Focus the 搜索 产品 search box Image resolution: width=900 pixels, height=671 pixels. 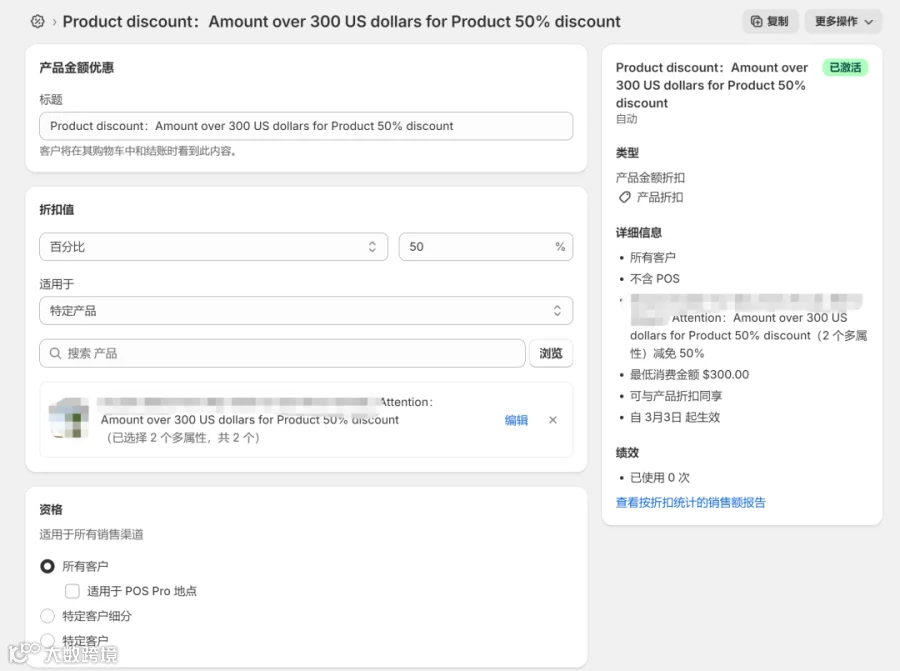(290, 353)
